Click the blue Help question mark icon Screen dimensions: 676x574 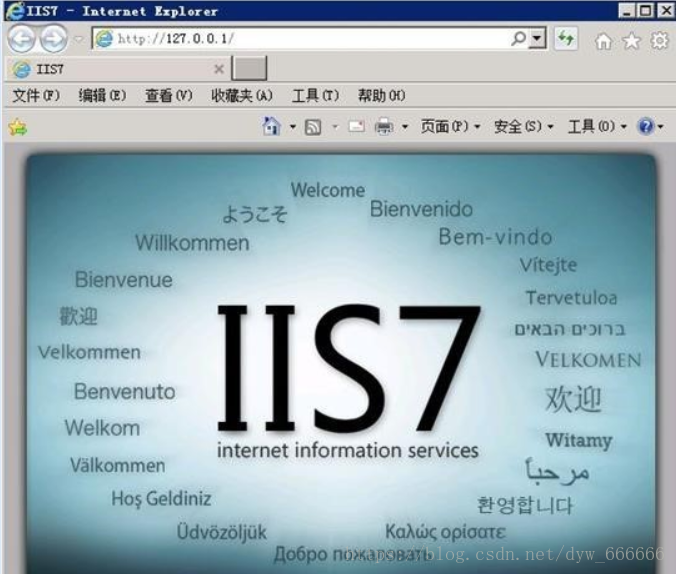click(646, 127)
